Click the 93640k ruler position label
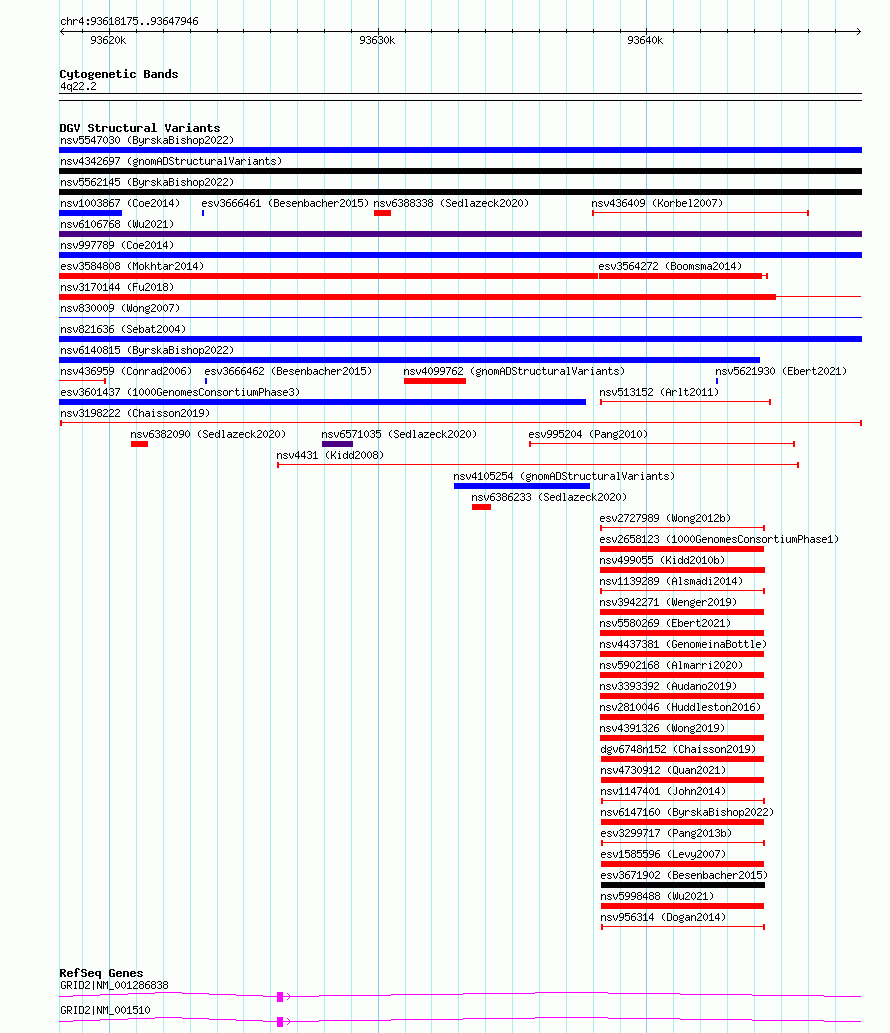The width and height of the screenshot is (890, 1033). click(645, 40)
